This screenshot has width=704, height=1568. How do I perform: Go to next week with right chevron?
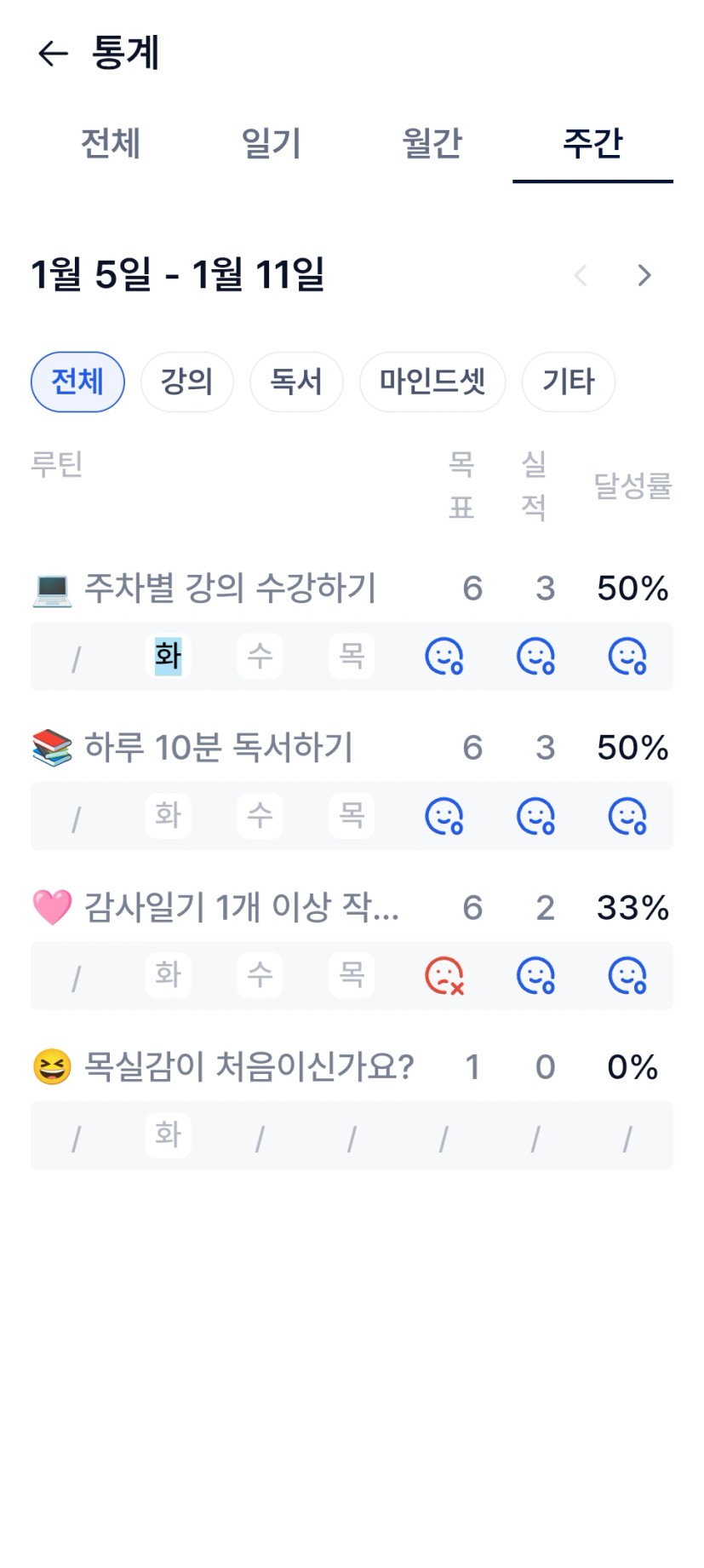644,275
